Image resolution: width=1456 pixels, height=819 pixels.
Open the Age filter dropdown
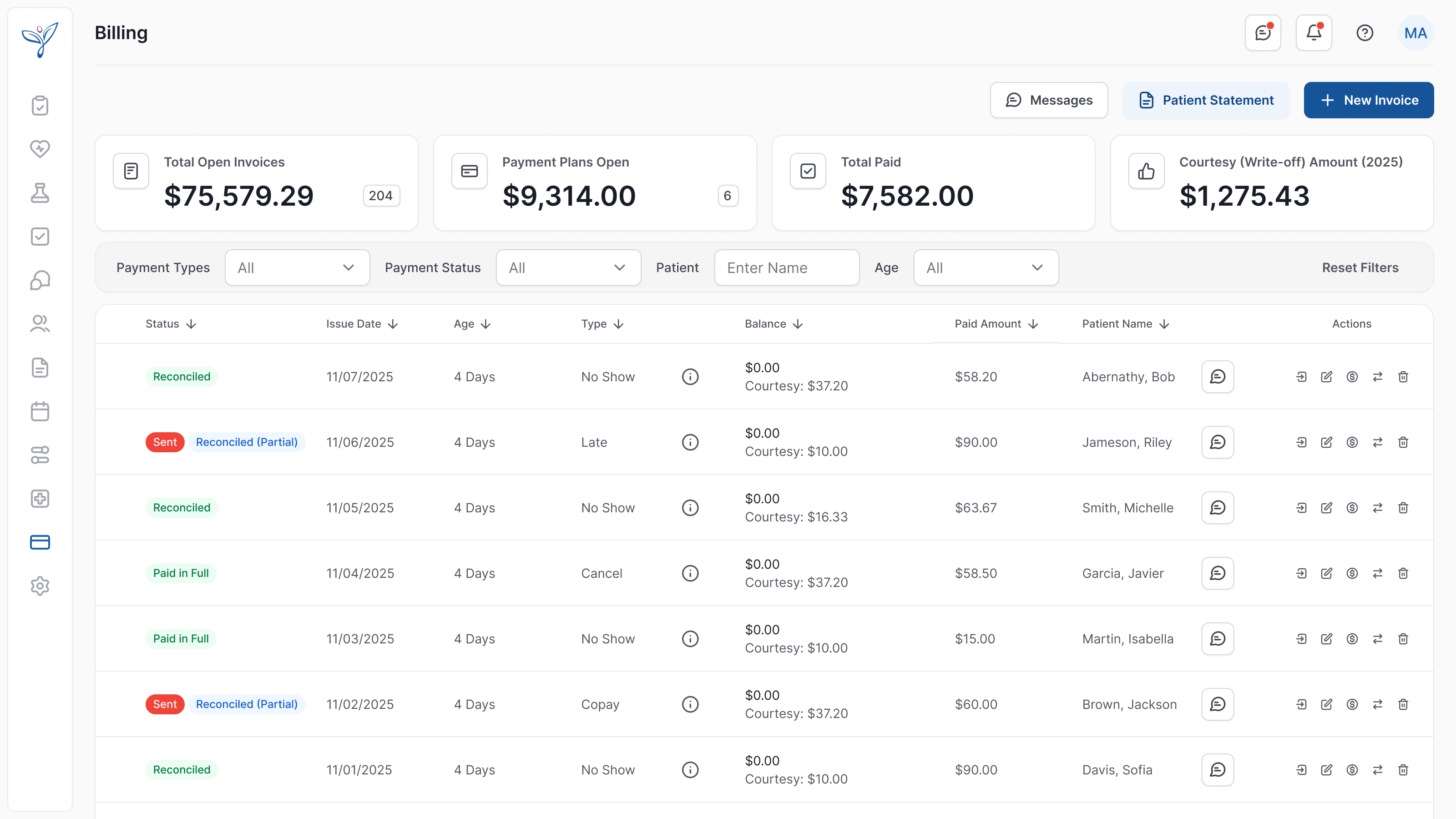[986, 268]
